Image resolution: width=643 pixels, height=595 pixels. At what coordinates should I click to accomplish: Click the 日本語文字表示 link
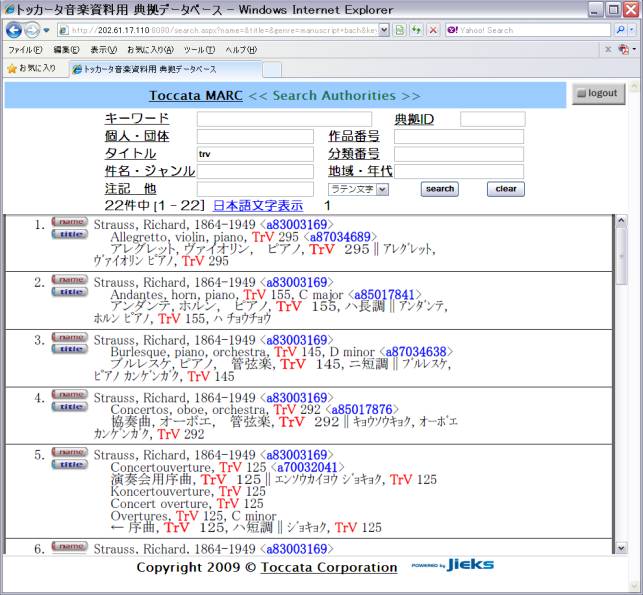pos(258,205)
